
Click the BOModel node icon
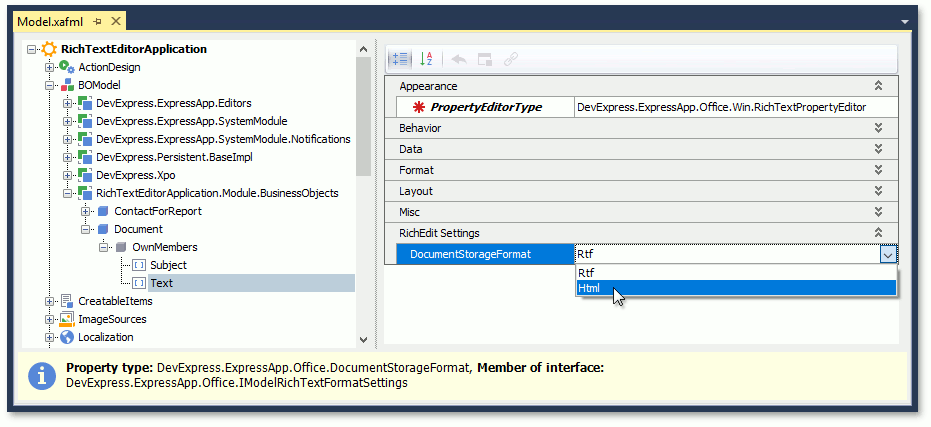pyautogui.click(x=67, y=86)
